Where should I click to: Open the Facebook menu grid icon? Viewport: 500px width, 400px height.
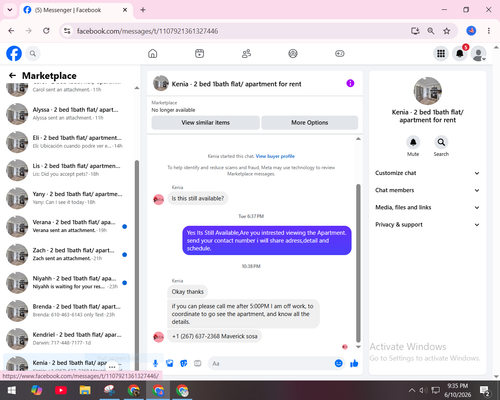click(441, 53)
